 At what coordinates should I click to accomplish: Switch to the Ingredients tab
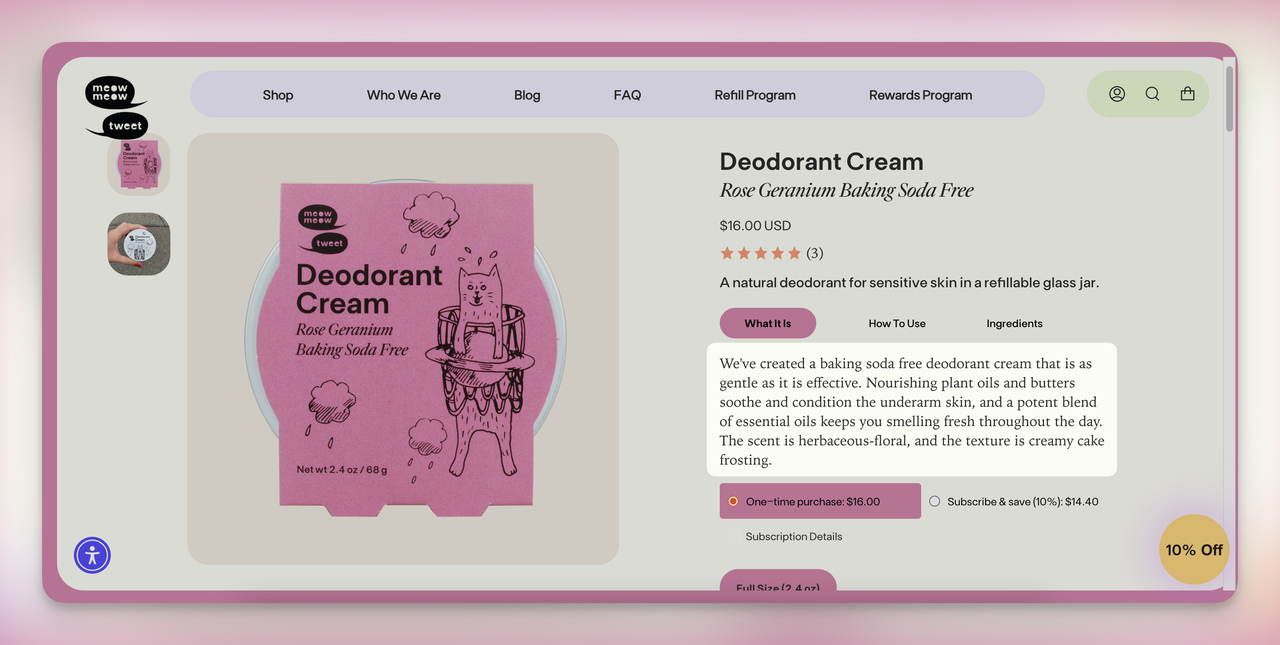1014,323
